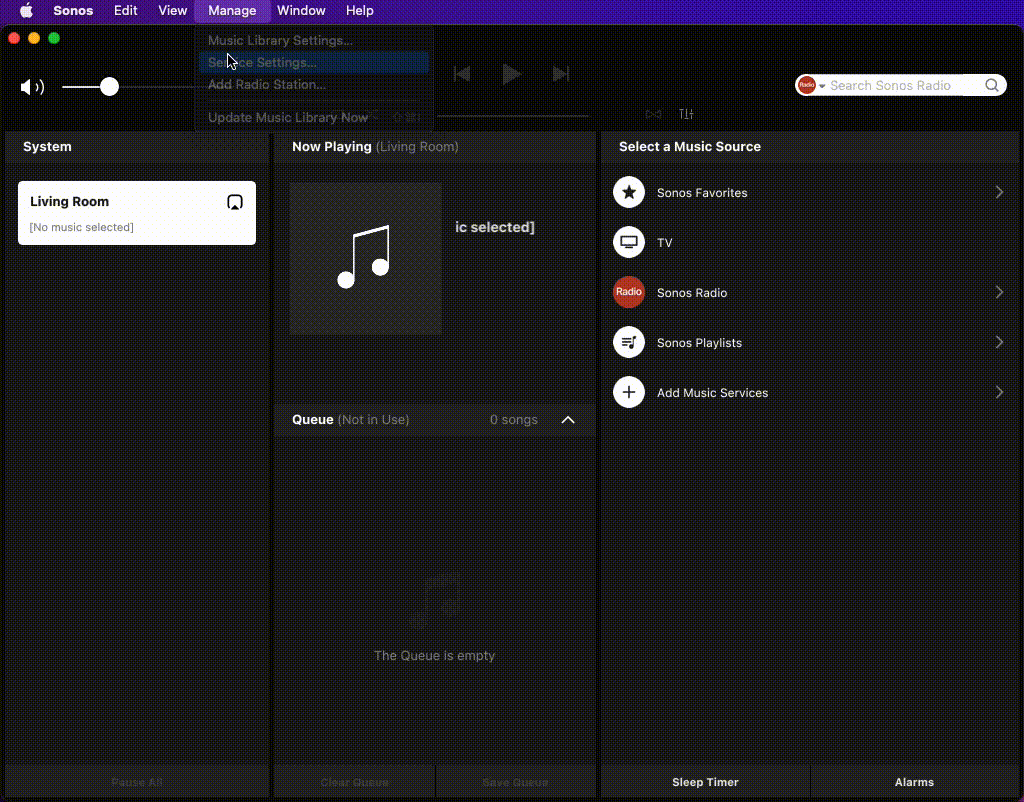Viewport: 1024px width, 802px height.
Task: Click the Add Music Services plus icon
Action: (629, 393)
